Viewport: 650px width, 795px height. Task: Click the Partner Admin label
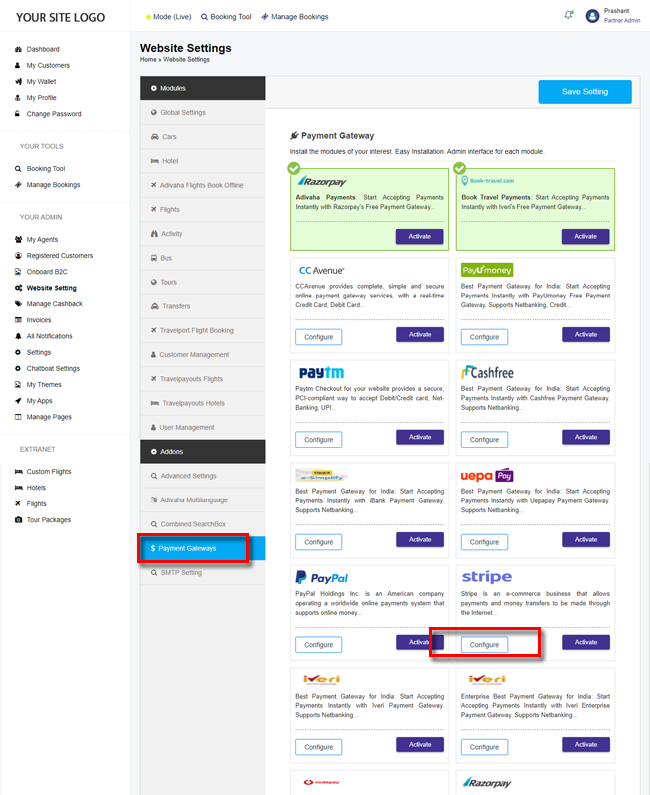622,21
